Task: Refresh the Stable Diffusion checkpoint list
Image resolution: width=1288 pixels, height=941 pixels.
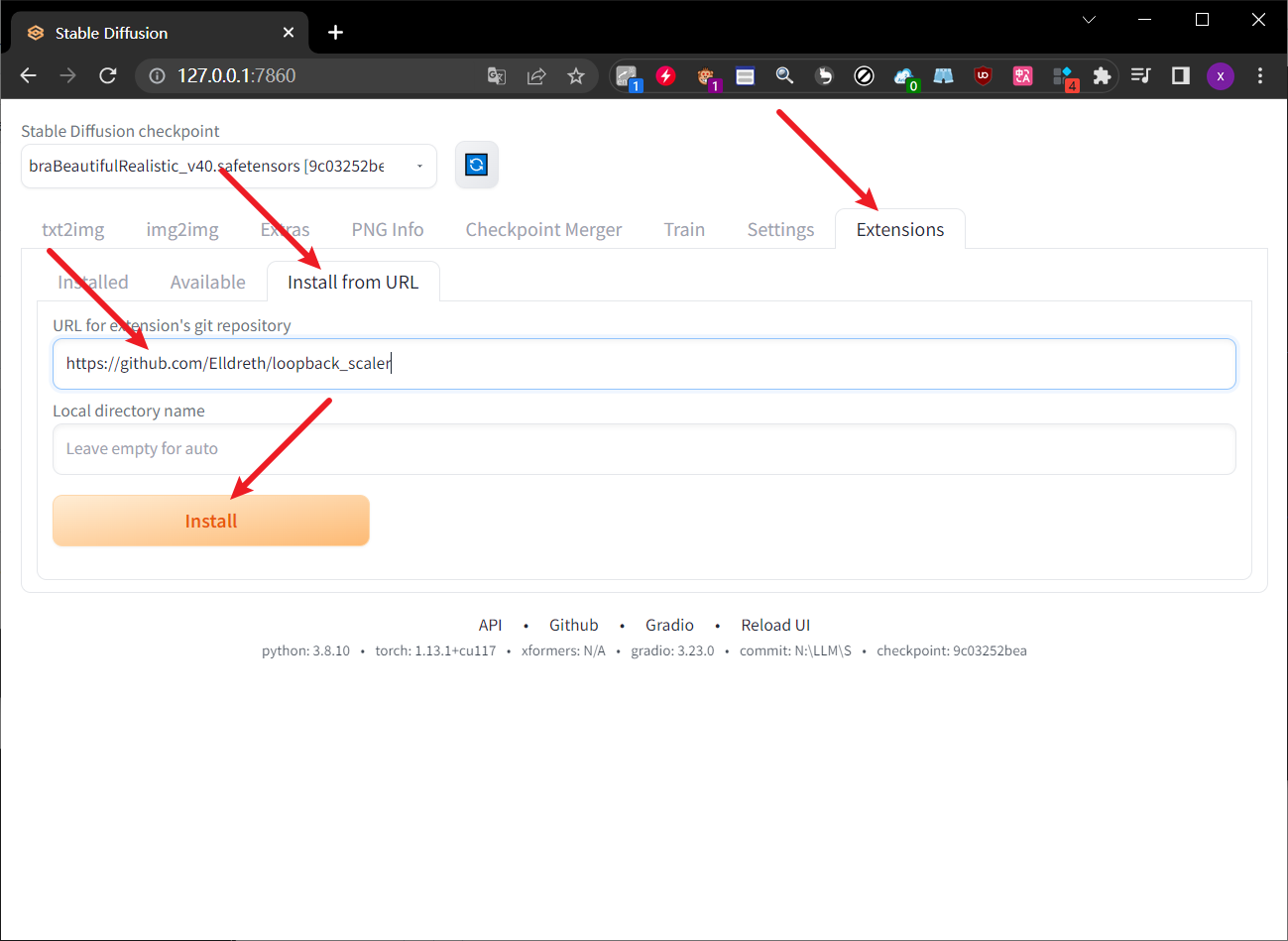Action: (x=476, y=166)
